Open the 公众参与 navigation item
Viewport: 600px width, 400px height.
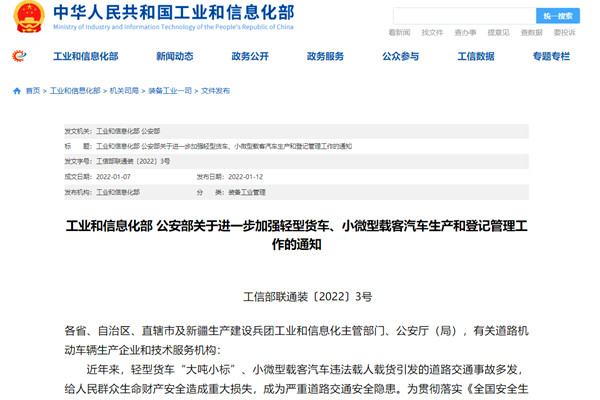pos(401,56)
